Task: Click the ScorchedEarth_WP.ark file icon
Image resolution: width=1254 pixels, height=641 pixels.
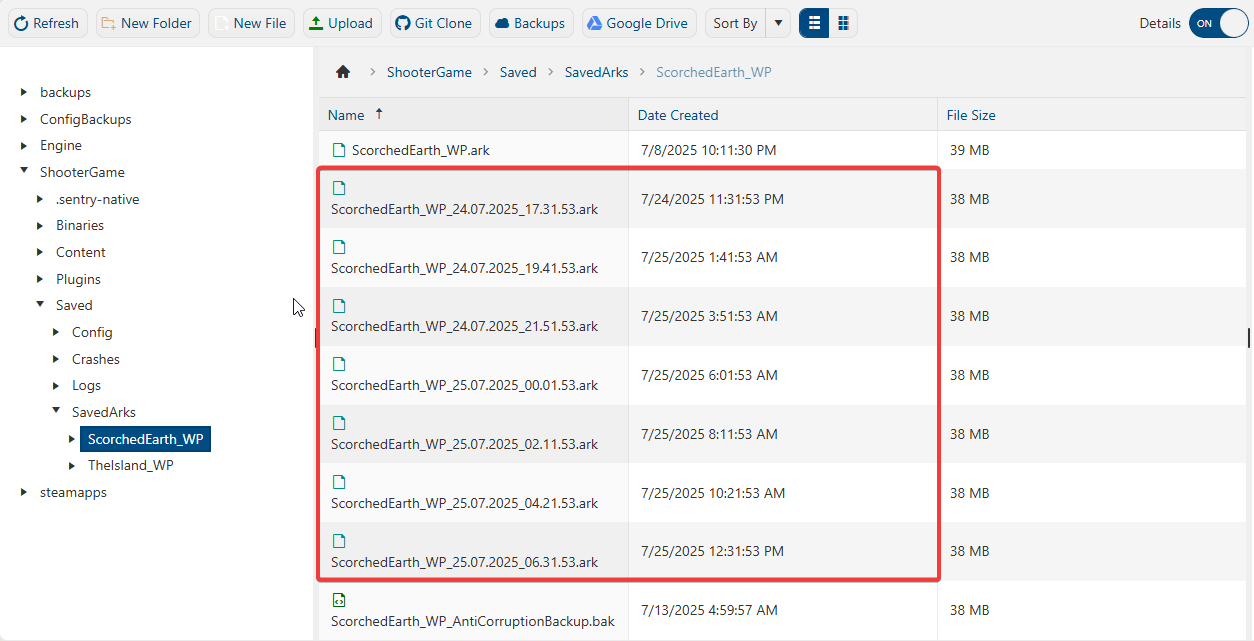Action: tap(338, 150)
